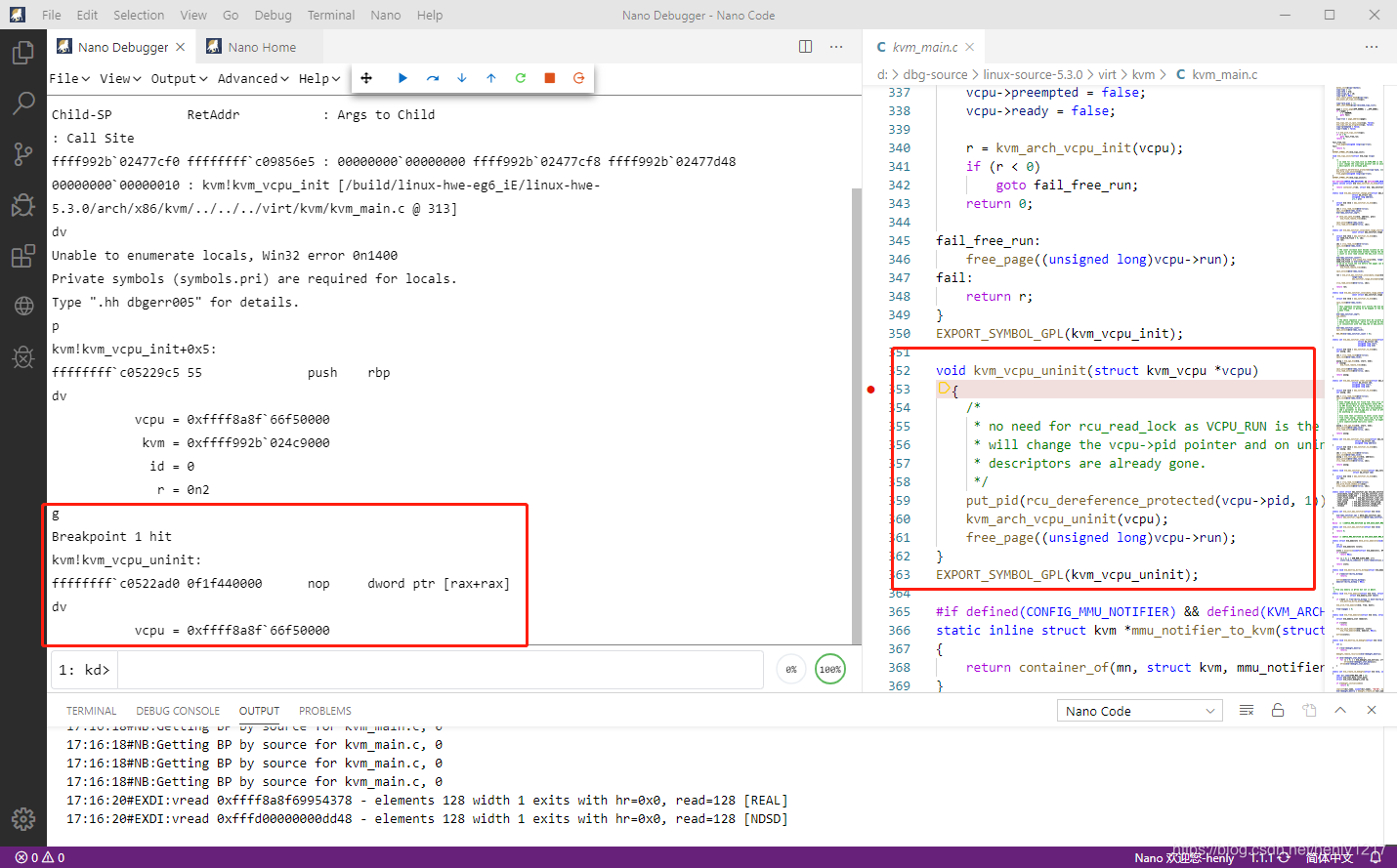
Task: Maximize the bottom panel with chevron
Action: pos(1340,710)
